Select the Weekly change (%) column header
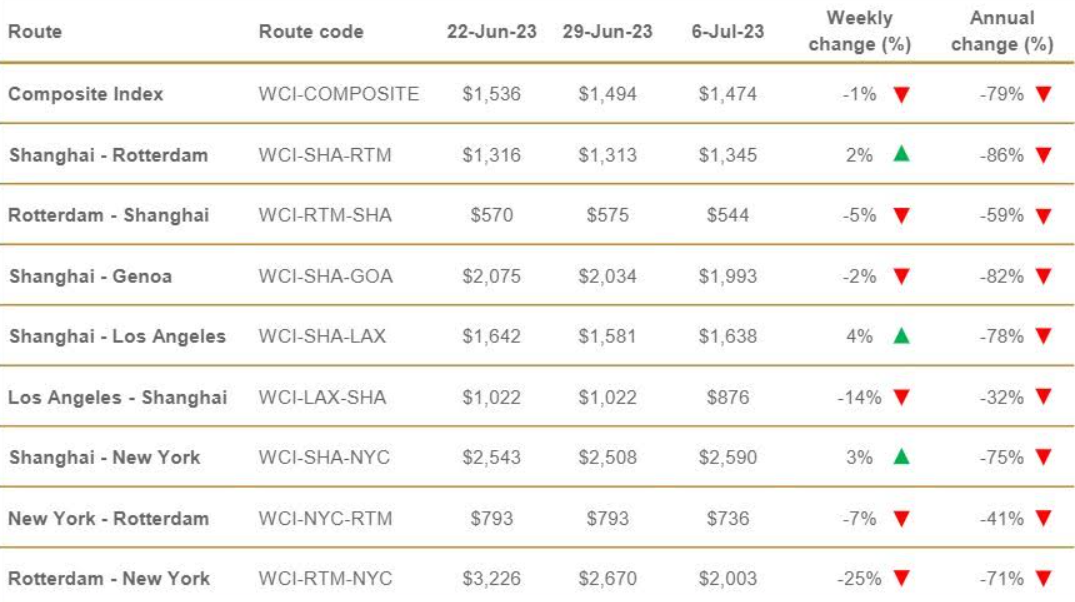This screenshot has height=602, width=1075. pos(860,31)
